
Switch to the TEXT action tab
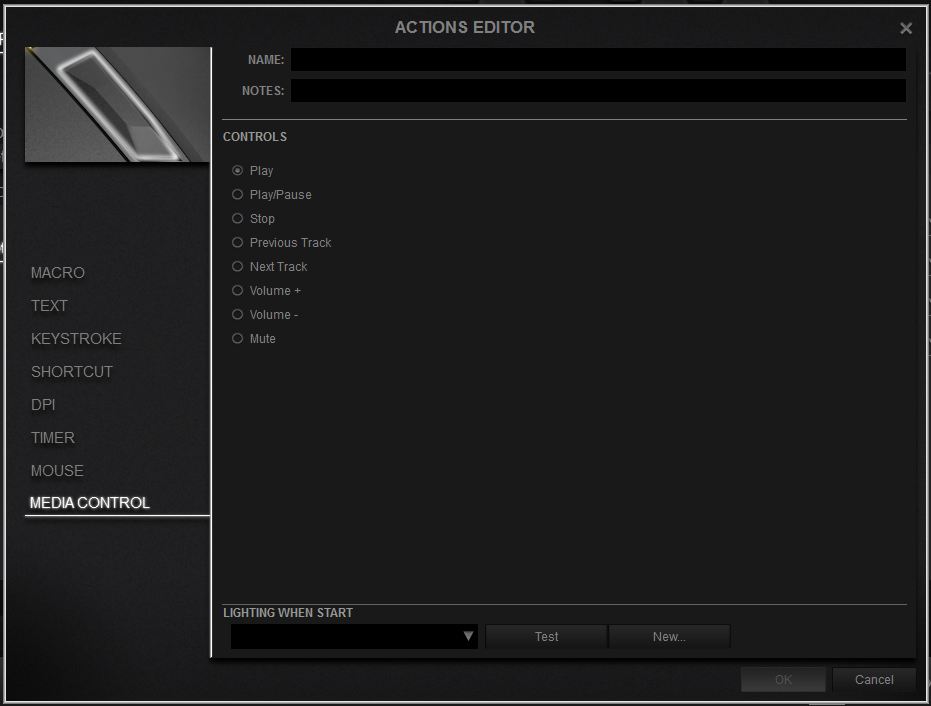tap(49, 305)
